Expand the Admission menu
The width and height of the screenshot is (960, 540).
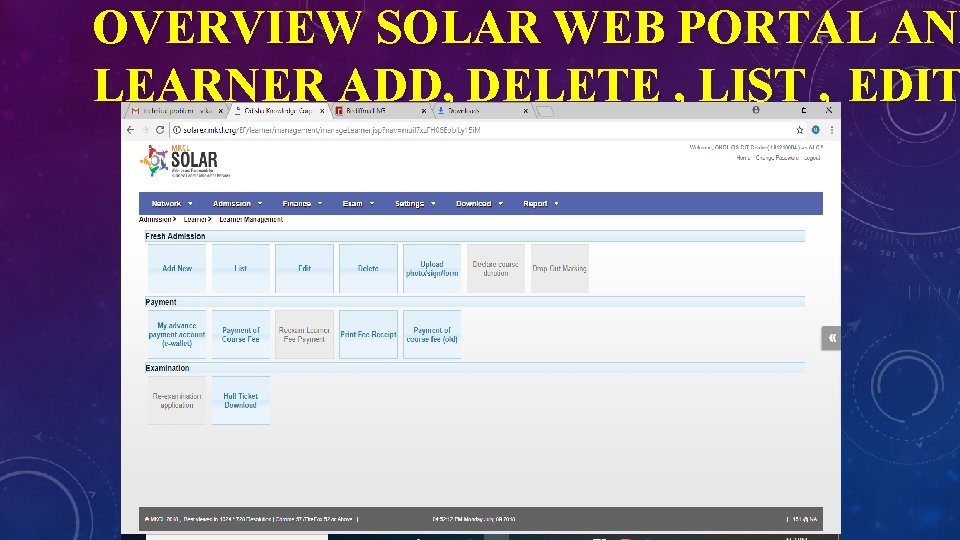tap(237, 203)
